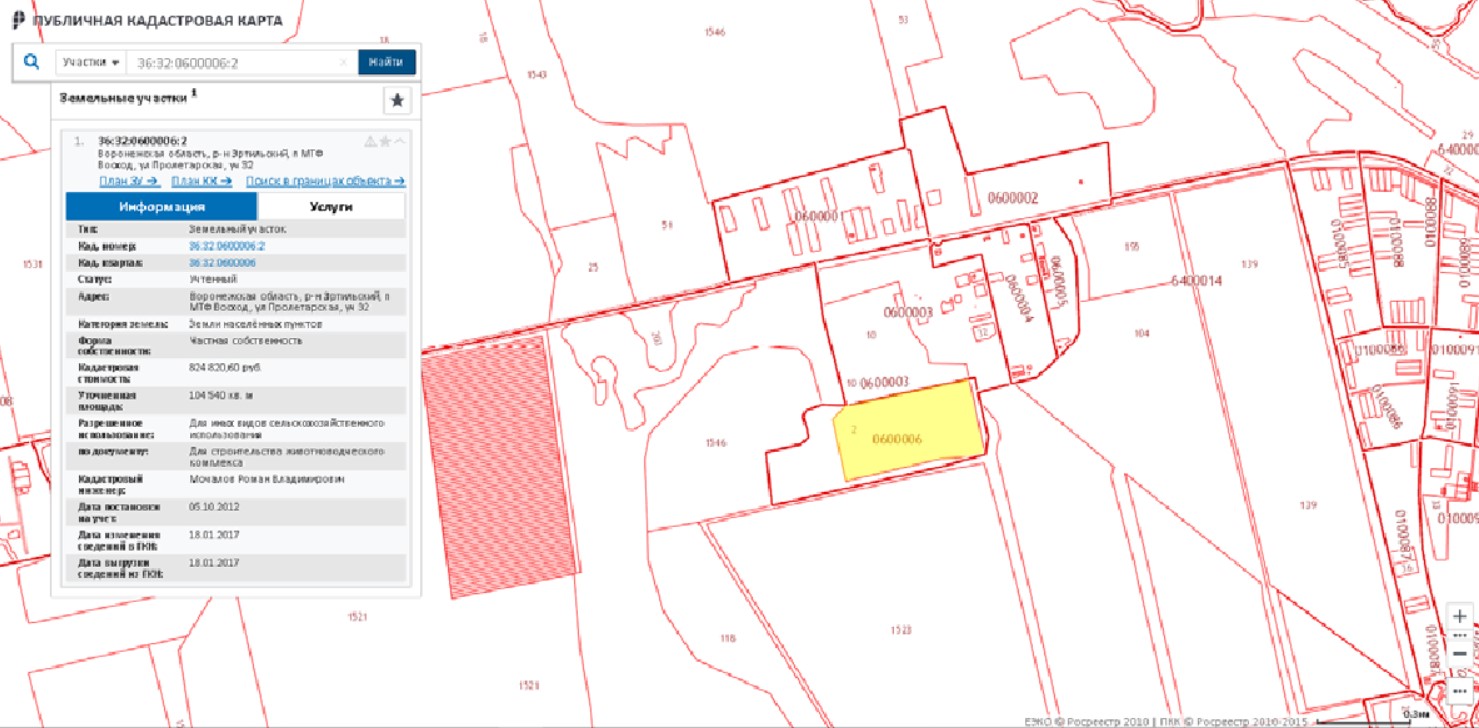Open the План КК link

click(201, 181)
